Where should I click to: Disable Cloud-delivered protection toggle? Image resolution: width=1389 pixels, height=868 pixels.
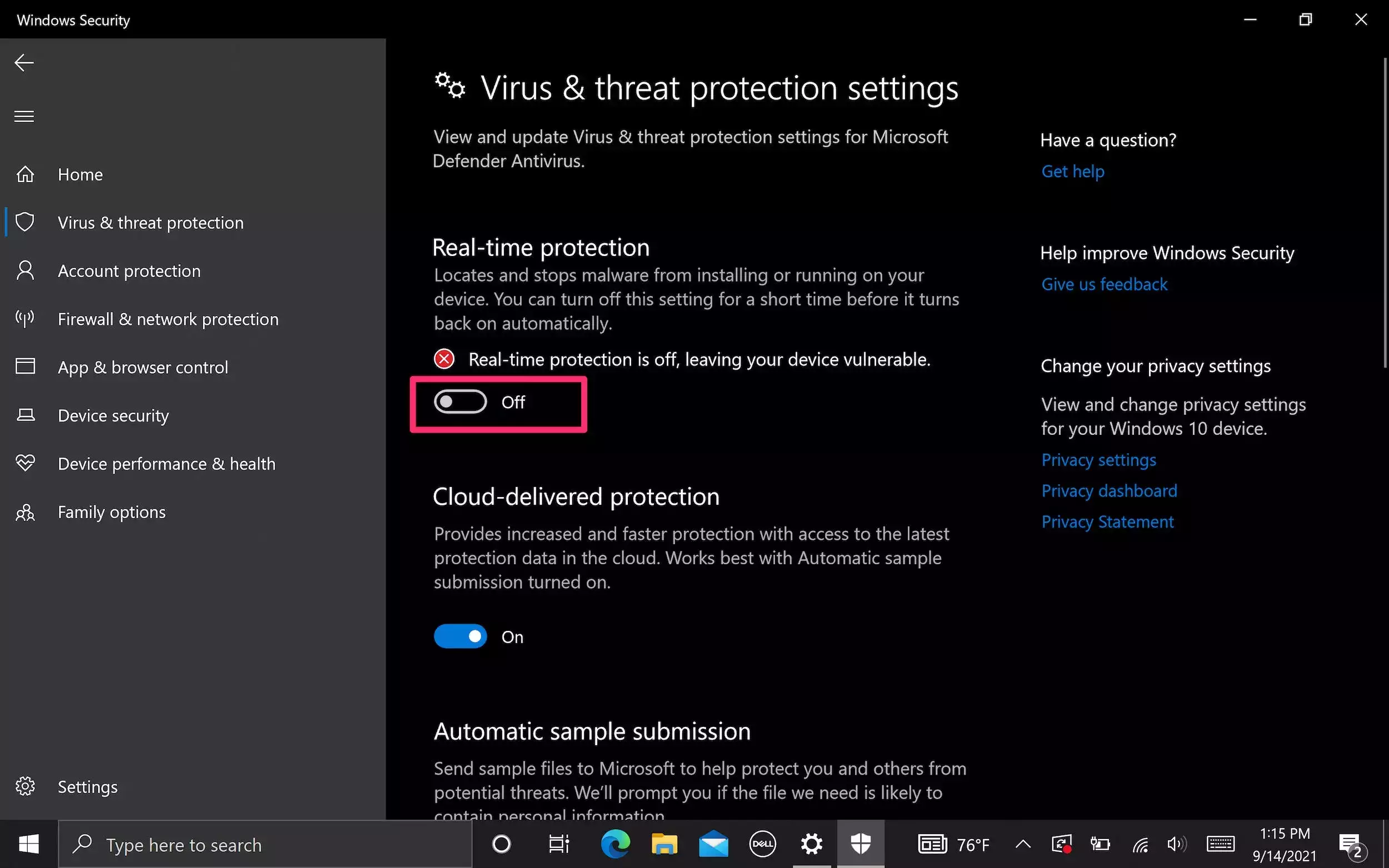(460, 636)
